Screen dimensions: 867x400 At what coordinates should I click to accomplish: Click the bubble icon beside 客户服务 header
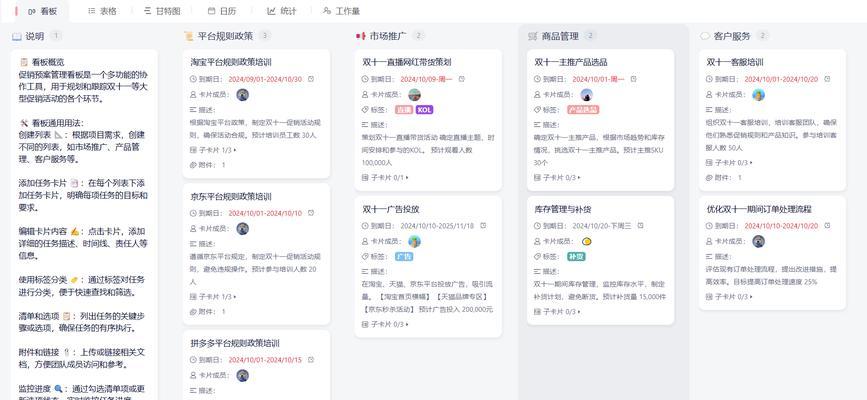coord(704,37)
